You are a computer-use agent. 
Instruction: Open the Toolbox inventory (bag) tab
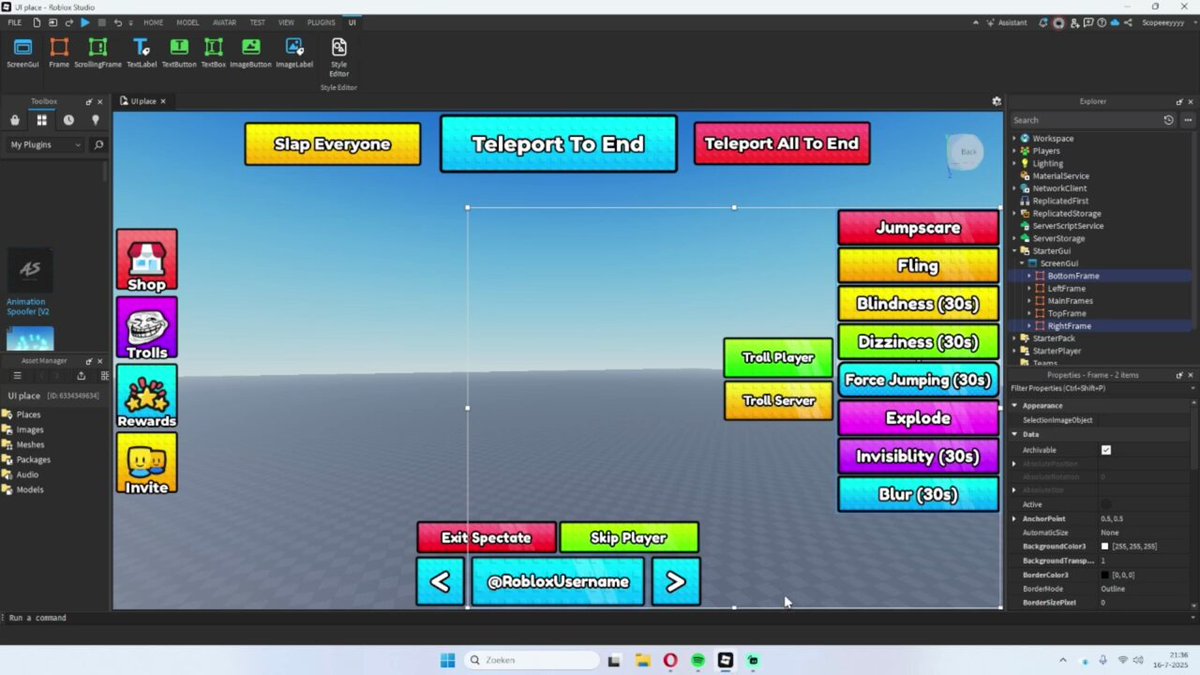click(14, 120)
